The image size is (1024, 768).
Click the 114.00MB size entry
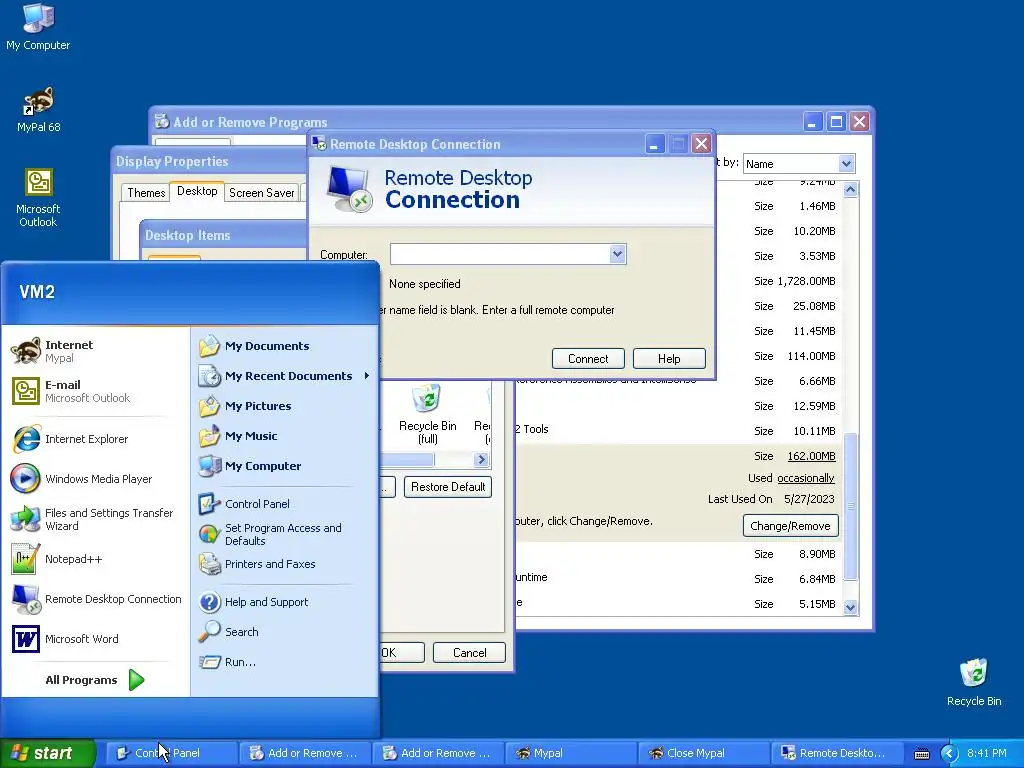[x=811, y=356]
